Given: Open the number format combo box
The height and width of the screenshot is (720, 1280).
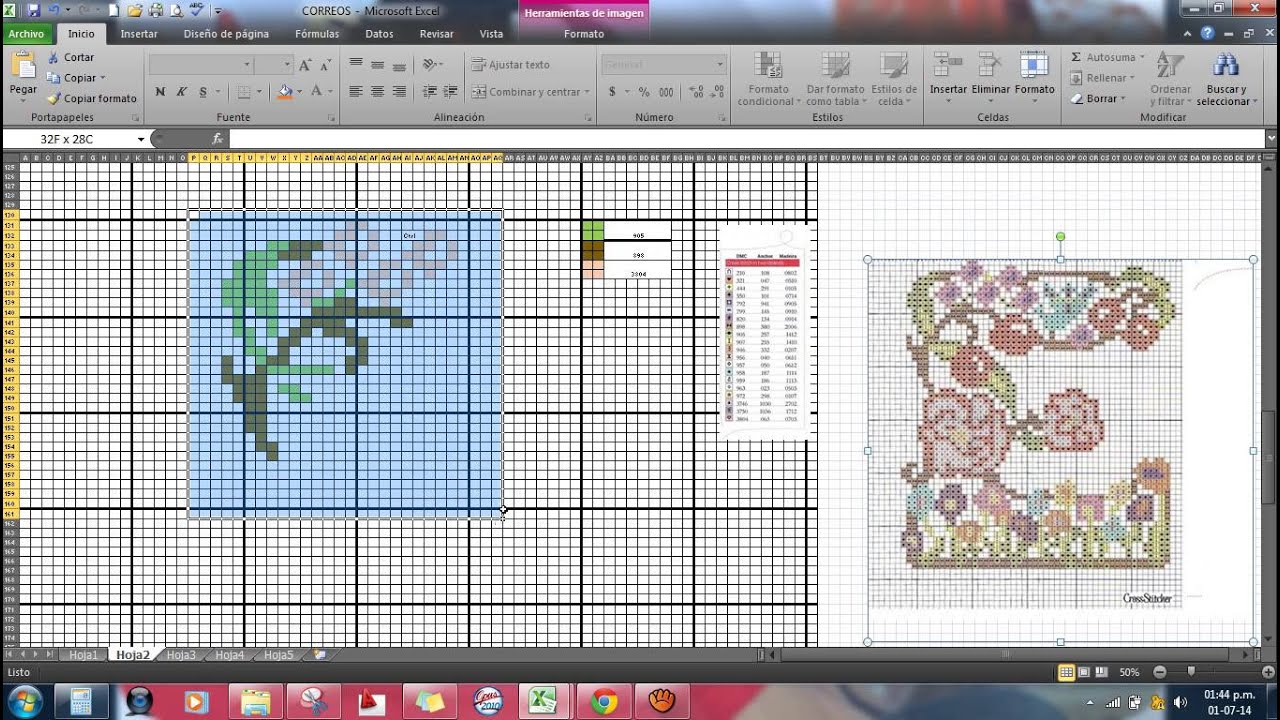Looking at the screenshot, I should (664, 65).
